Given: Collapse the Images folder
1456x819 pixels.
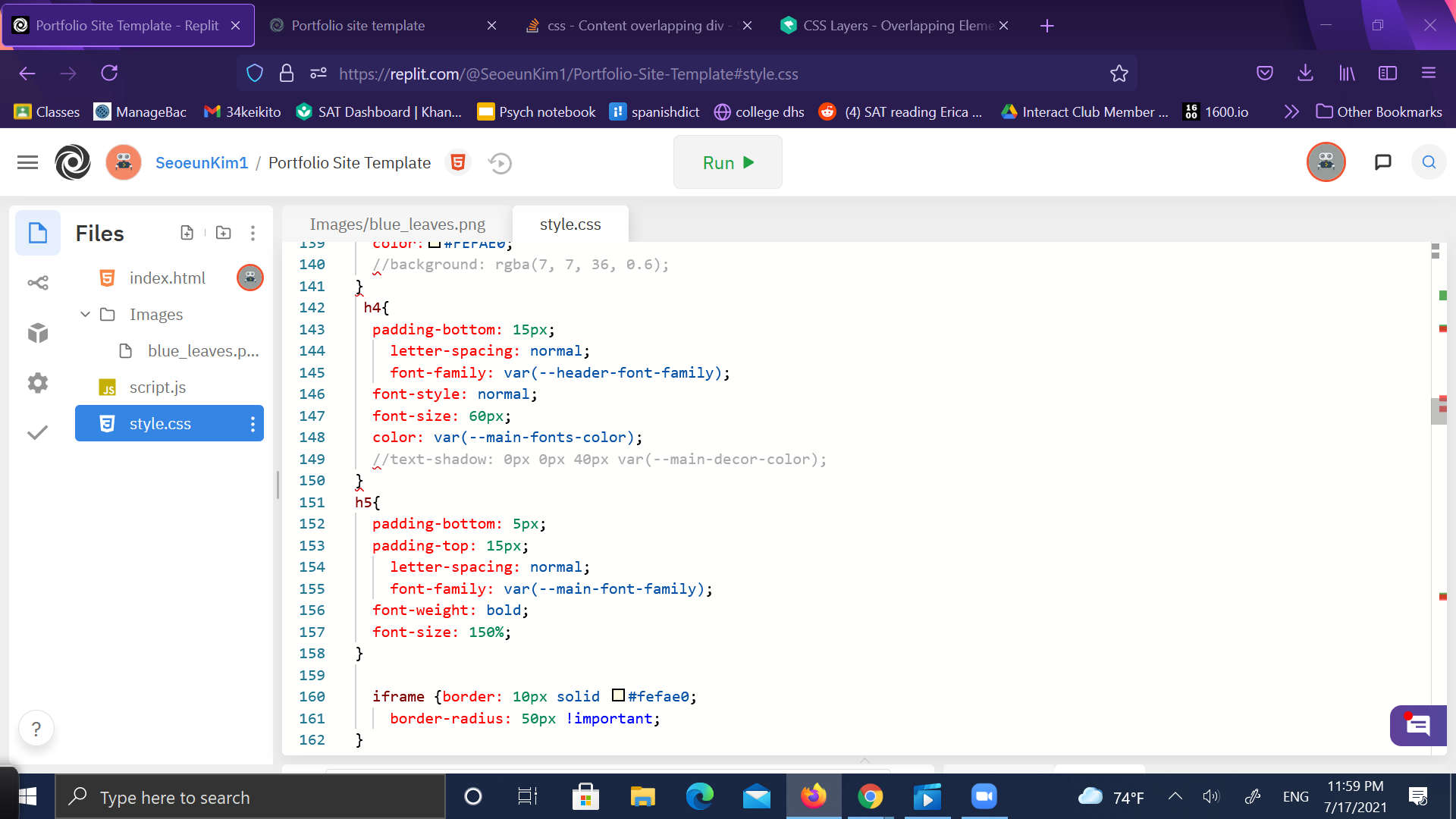Looking at the screenshot, I should tap(85, 314).
